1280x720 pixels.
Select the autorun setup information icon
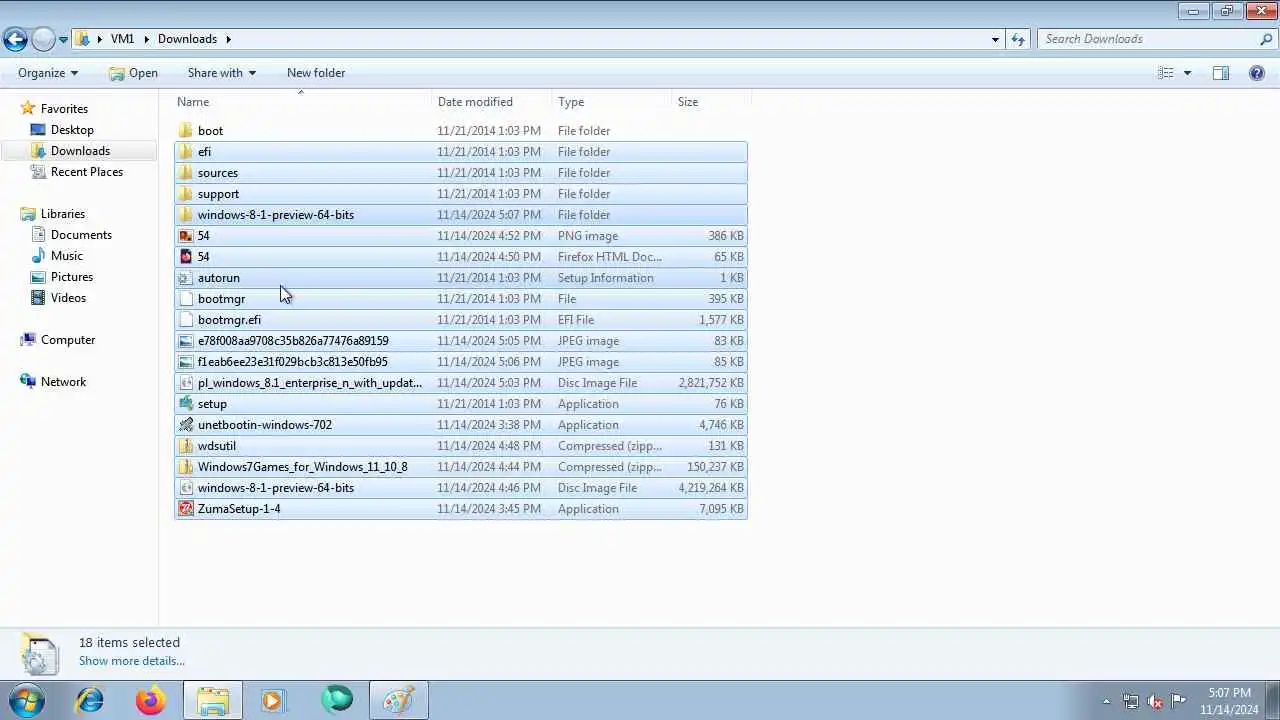coord(186,278)
